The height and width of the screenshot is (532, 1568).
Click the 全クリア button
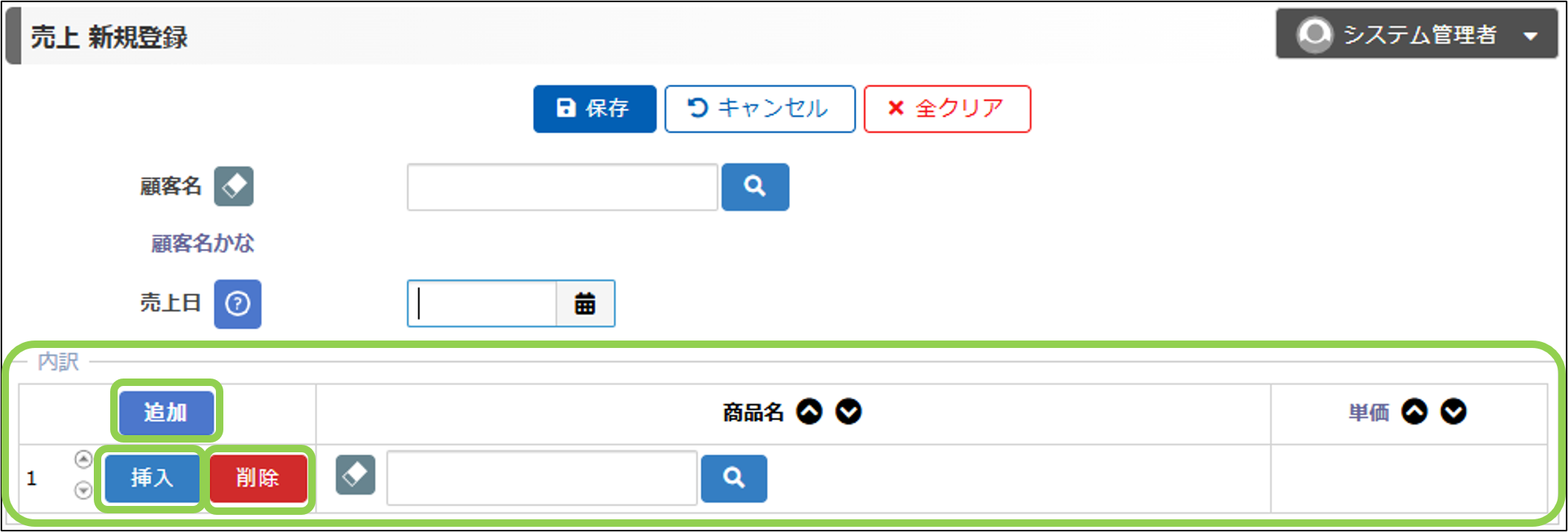pyautogui.click(x=947, y=109)
